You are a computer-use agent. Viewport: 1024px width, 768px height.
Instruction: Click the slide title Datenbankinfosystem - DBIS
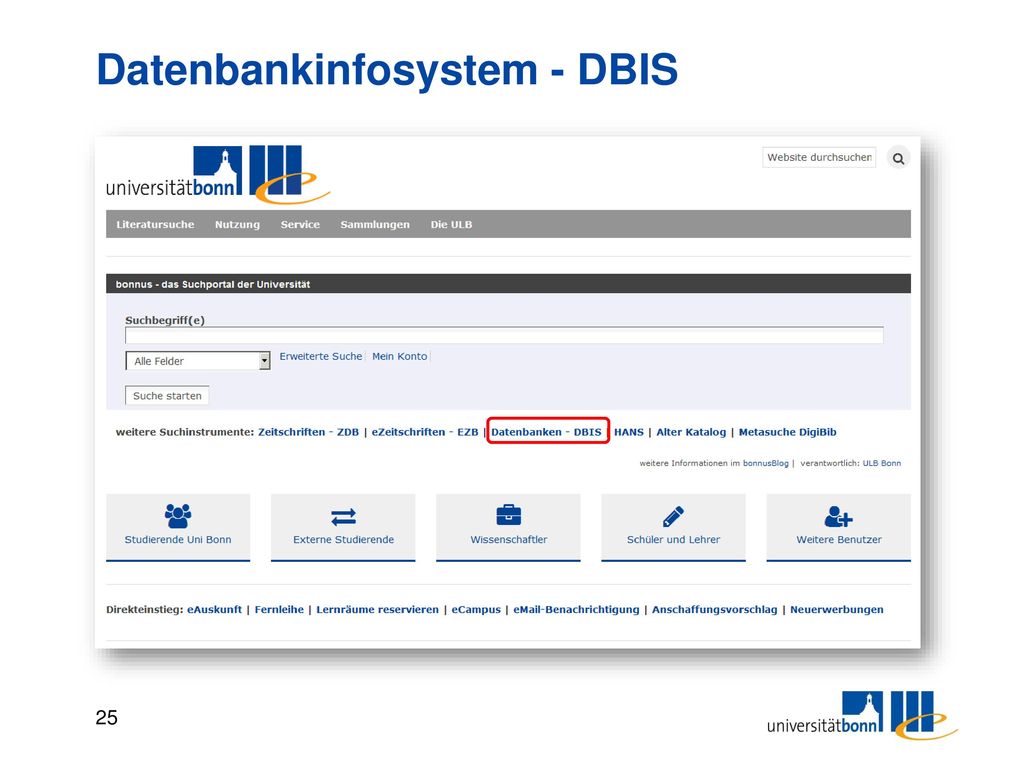point(387,70)
